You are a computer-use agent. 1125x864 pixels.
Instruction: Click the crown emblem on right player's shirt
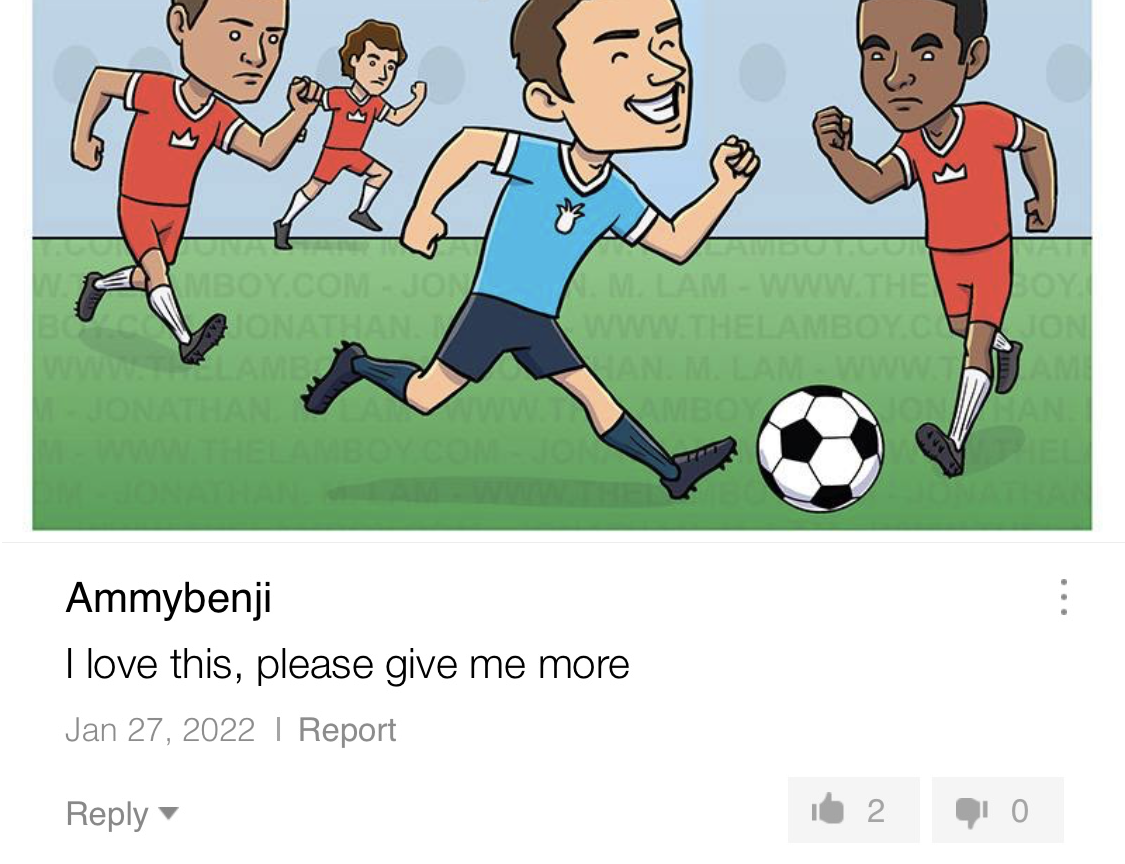[950, 173]
